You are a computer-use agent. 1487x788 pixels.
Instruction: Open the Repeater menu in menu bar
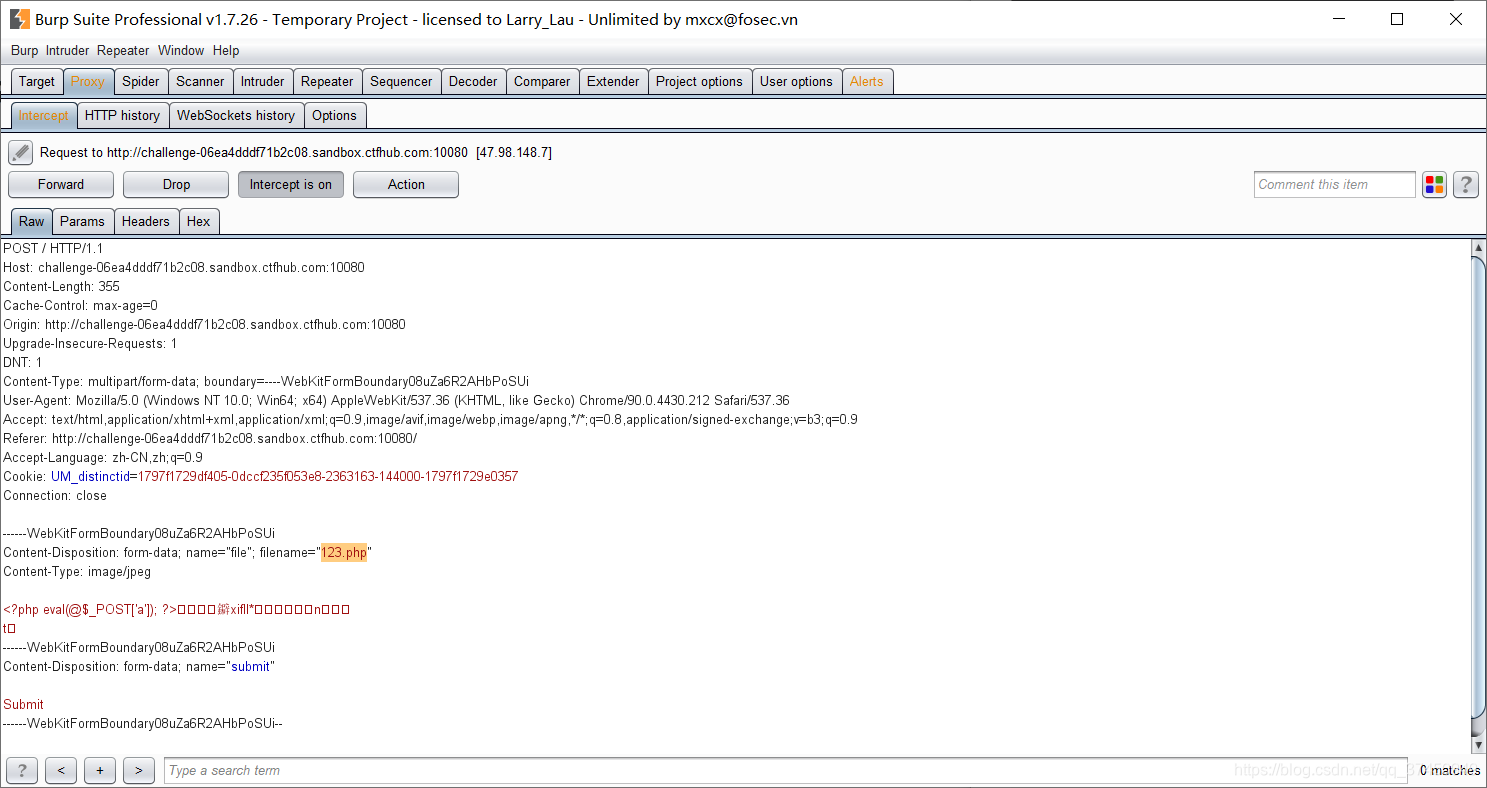pos(123,50)
